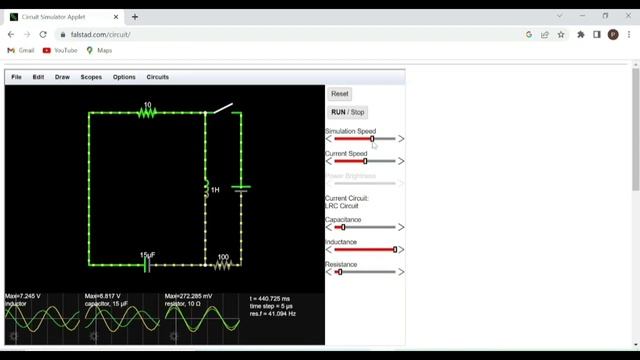Decrease Resistance with left arrow
This screenshot has width=640, height=360.
click(x=329, y=272)
